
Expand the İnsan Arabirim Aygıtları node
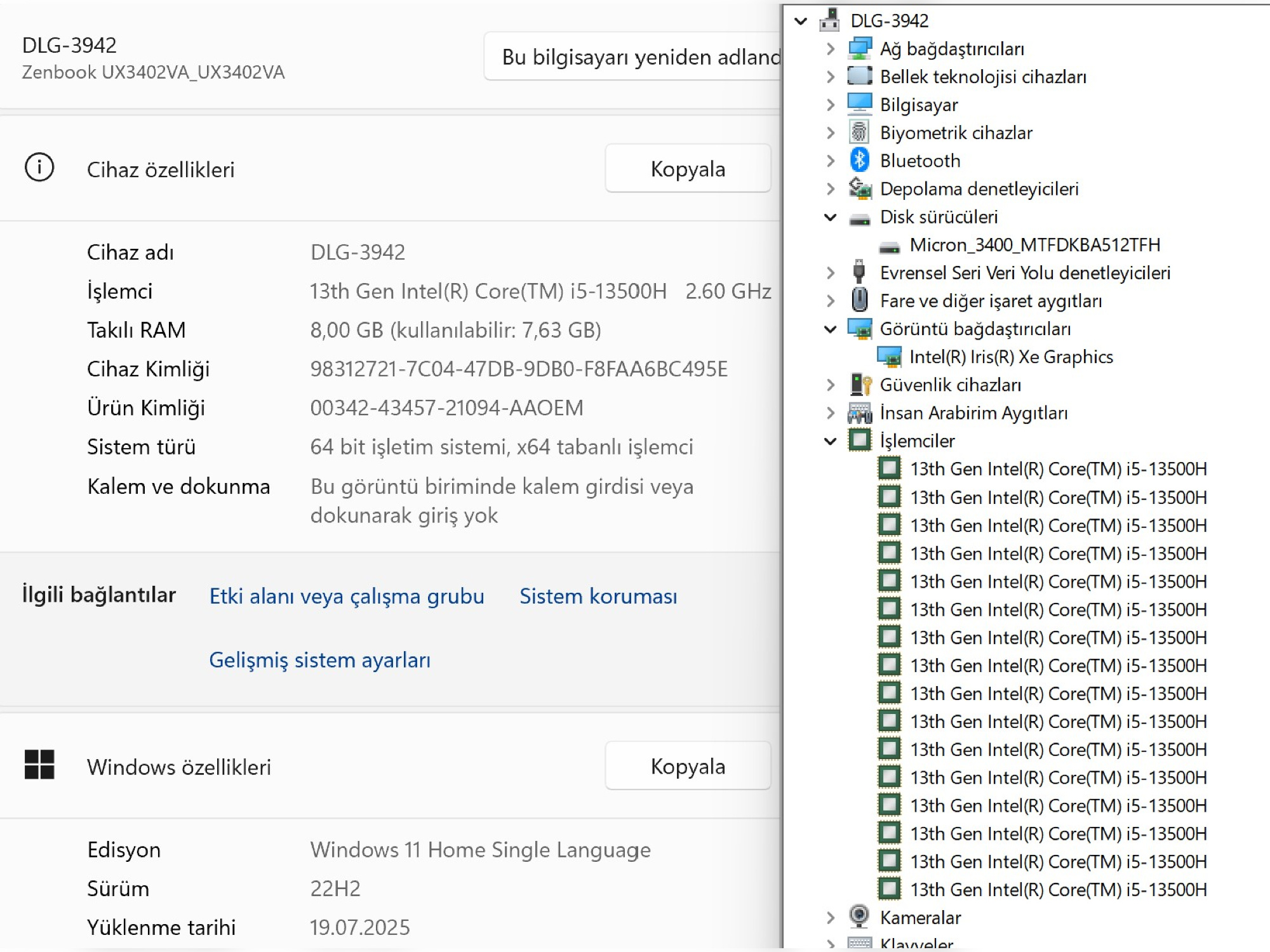[x=831, y=413]
